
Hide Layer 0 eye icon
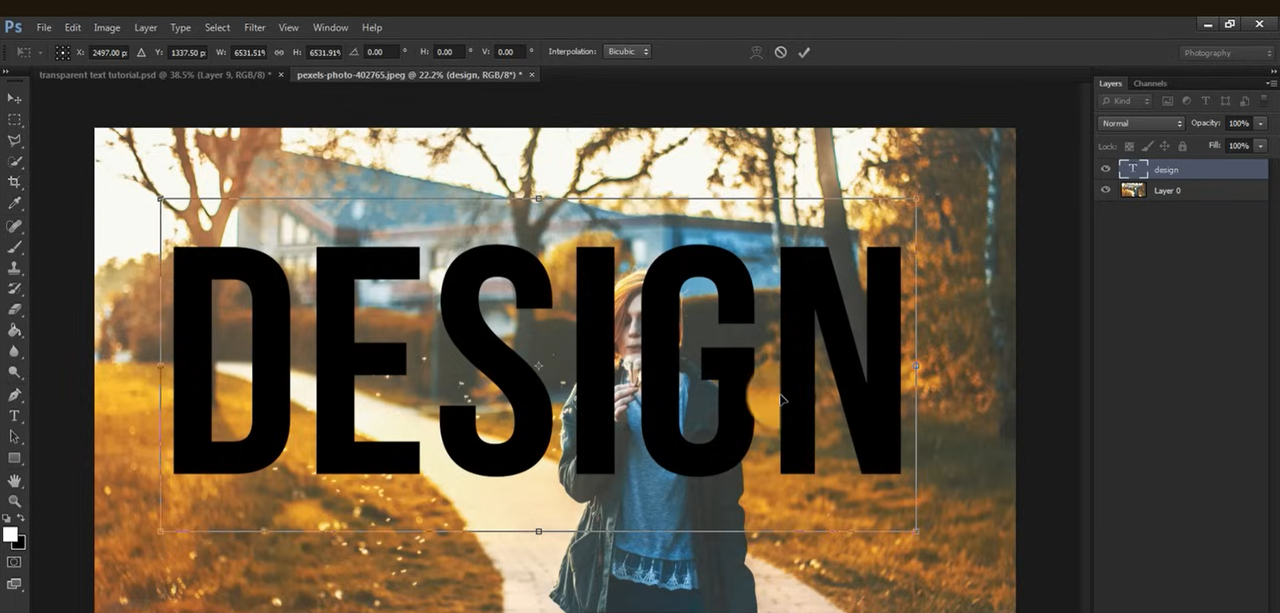1105,190
